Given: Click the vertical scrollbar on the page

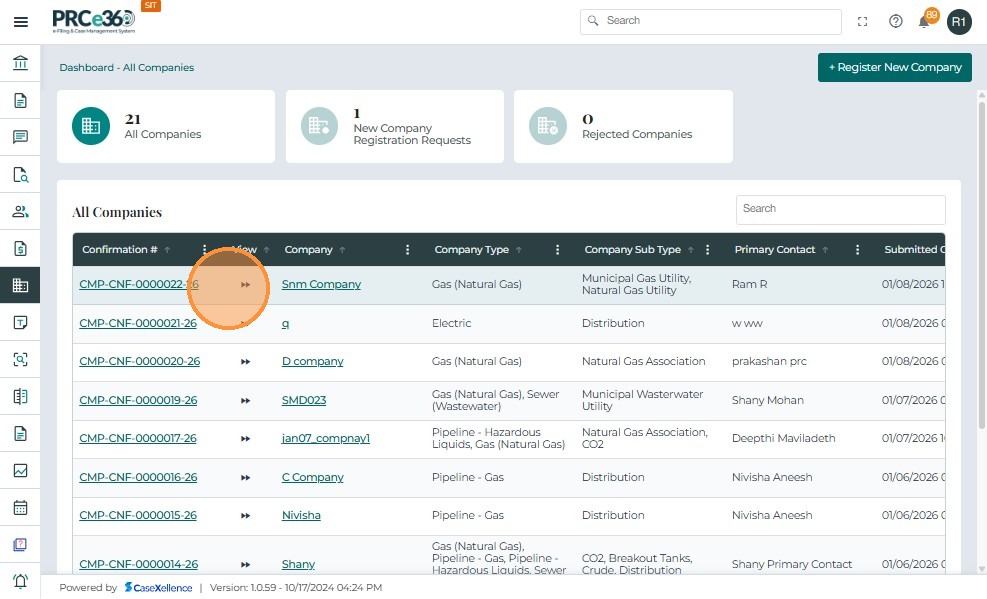Looking at the screenshot, I should (980, 250).
